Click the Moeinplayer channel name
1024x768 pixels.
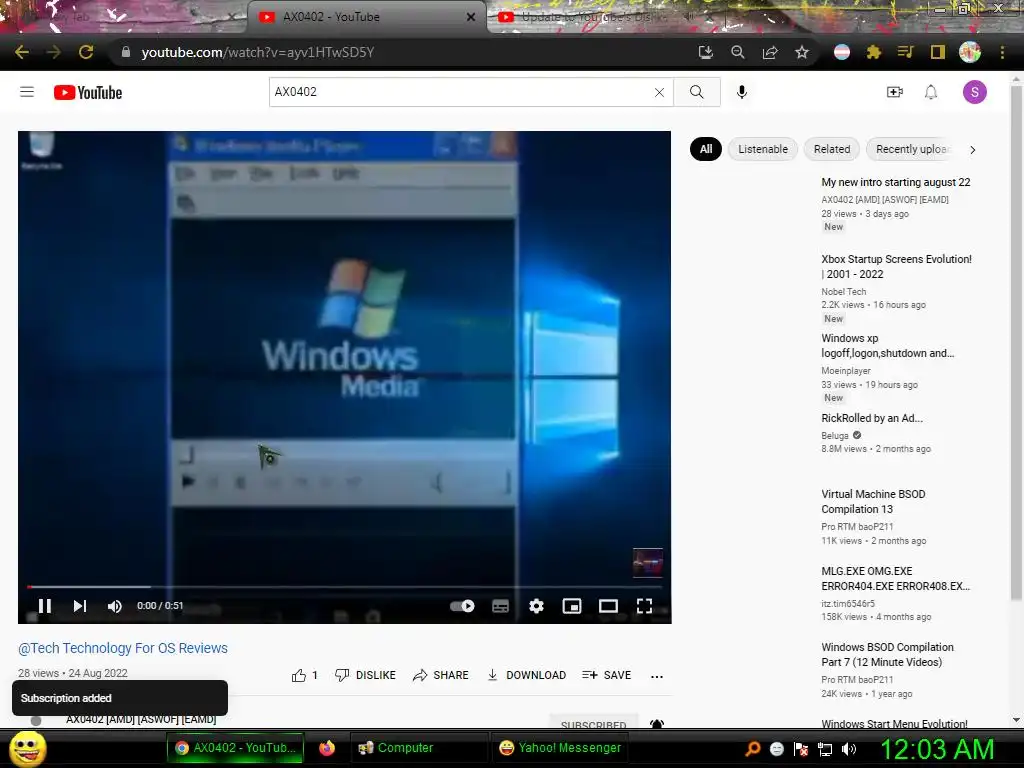(x=846, y=371)
